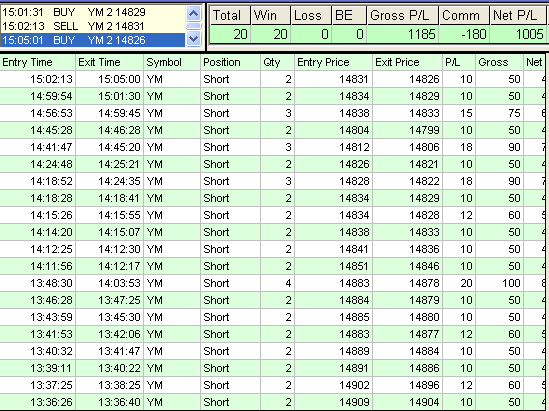This screenshot has height=411, width=549.
Task: Sort by Exit Price column header
Action: pos(407,62)
